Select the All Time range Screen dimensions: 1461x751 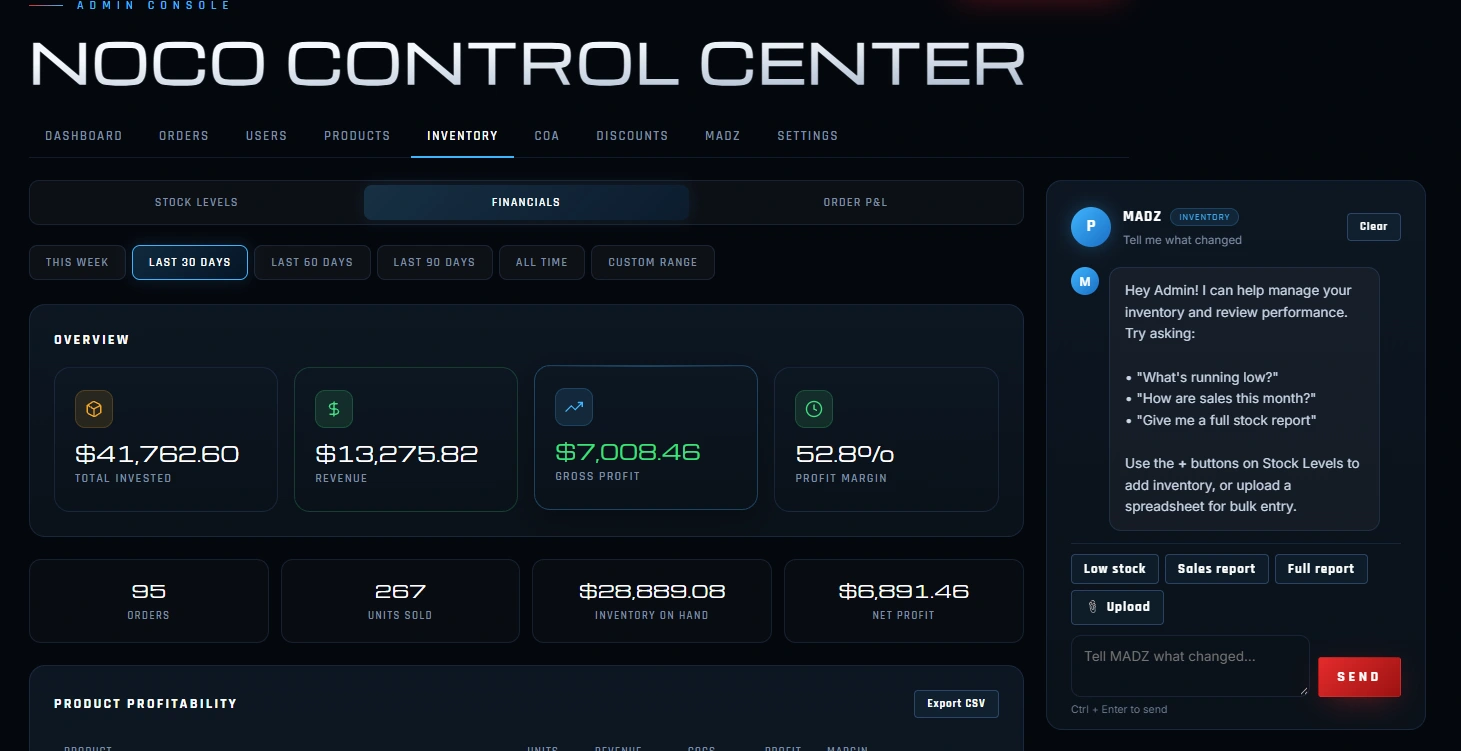[x=542, y=262]
